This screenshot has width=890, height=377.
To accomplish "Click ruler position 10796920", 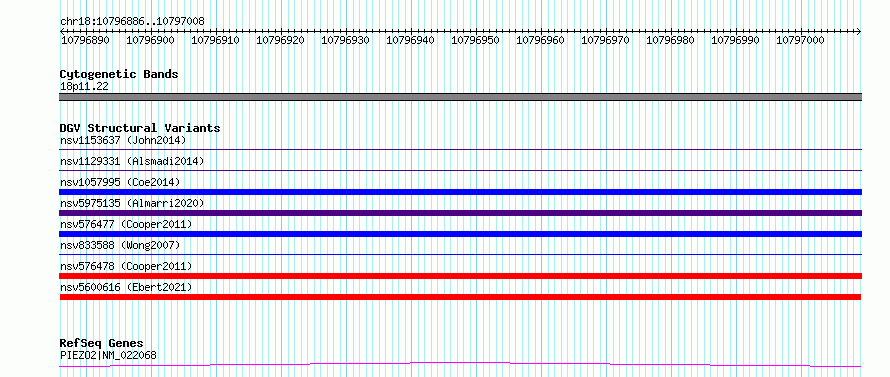I will point(280,40).
